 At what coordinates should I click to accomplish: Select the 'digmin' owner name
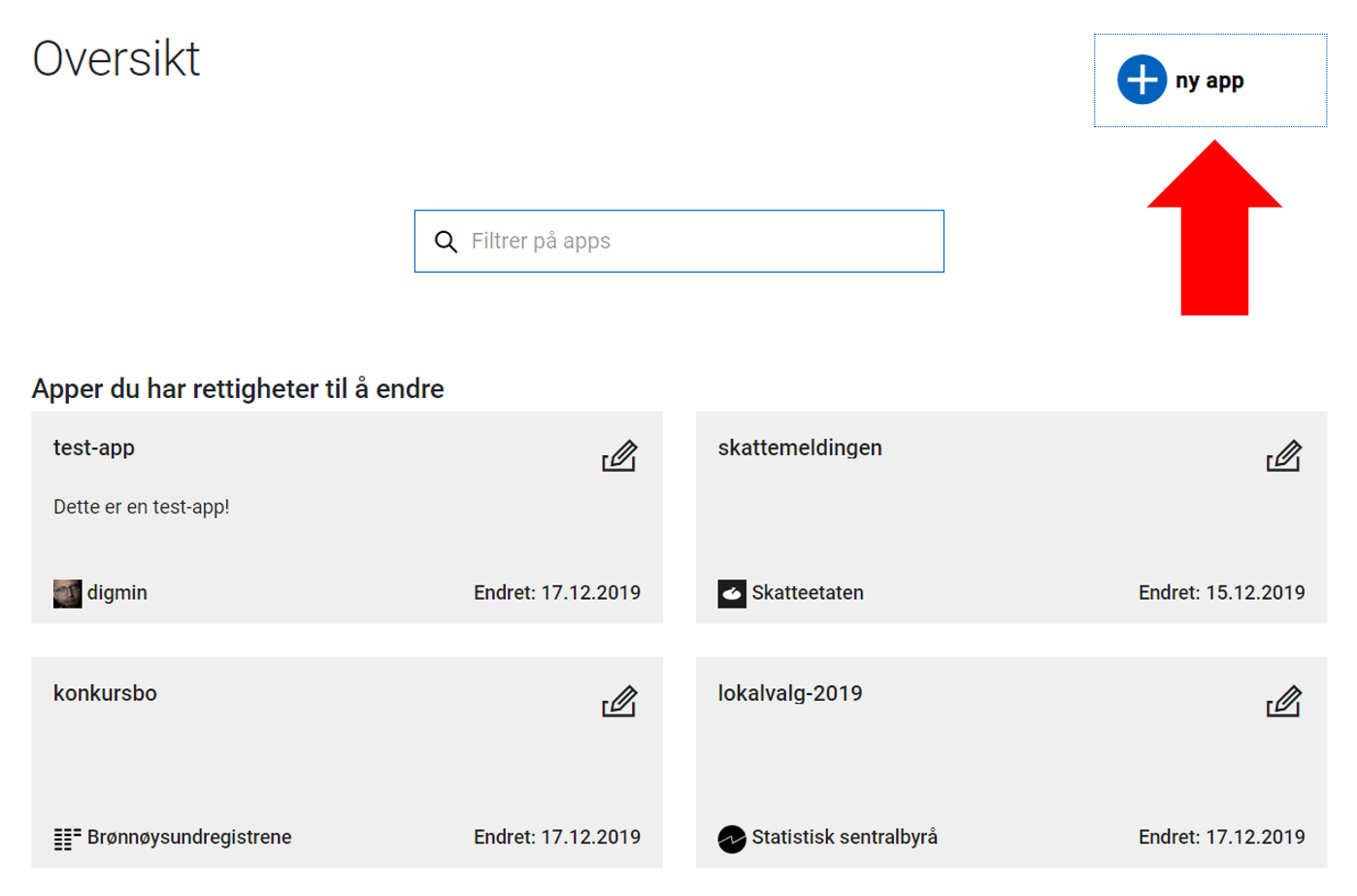117,593
